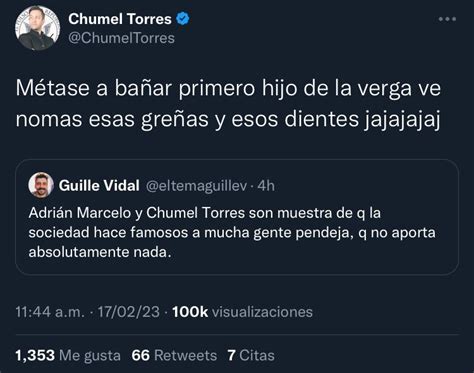Click the 17/02/23 date
The image size is (474, 373).
pos(129,312)
